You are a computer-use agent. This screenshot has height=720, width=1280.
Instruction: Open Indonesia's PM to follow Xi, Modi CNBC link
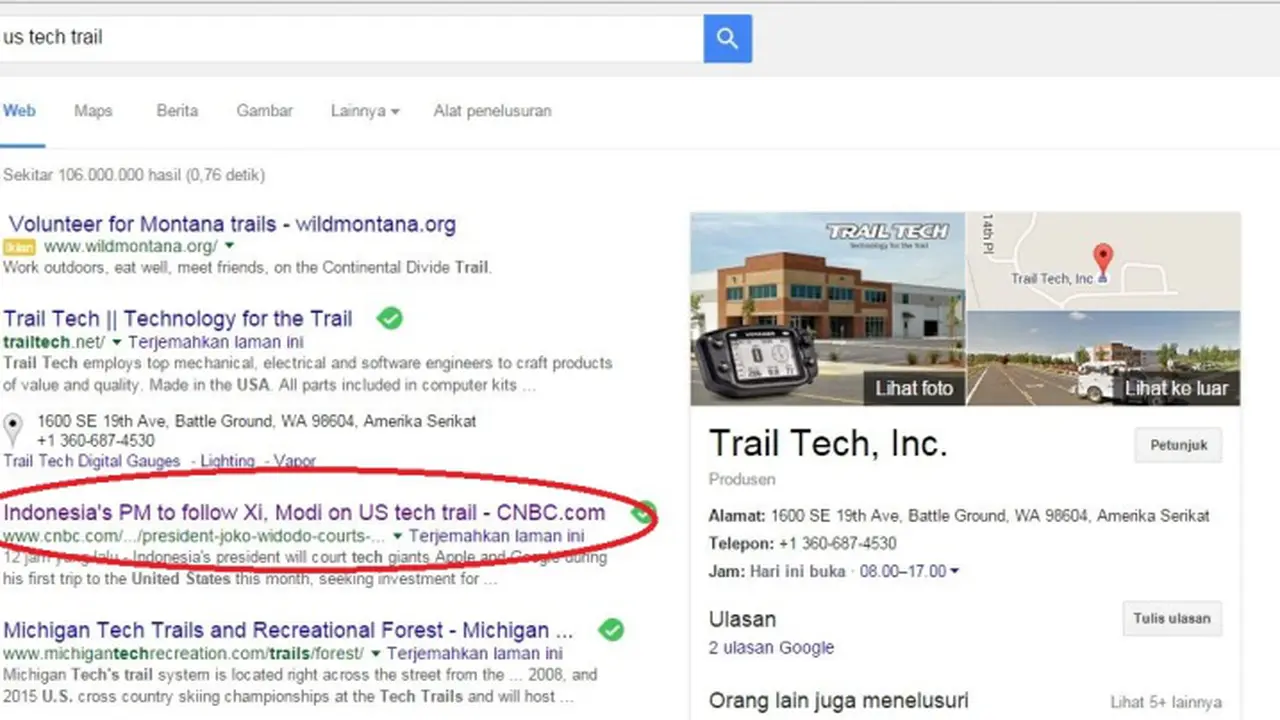(304, 512)
